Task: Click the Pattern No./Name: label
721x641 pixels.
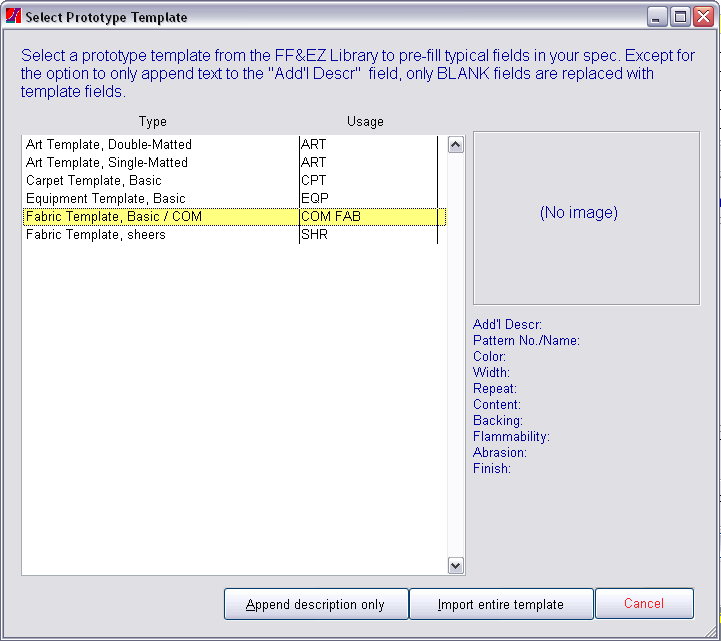Action: [526, 340]
